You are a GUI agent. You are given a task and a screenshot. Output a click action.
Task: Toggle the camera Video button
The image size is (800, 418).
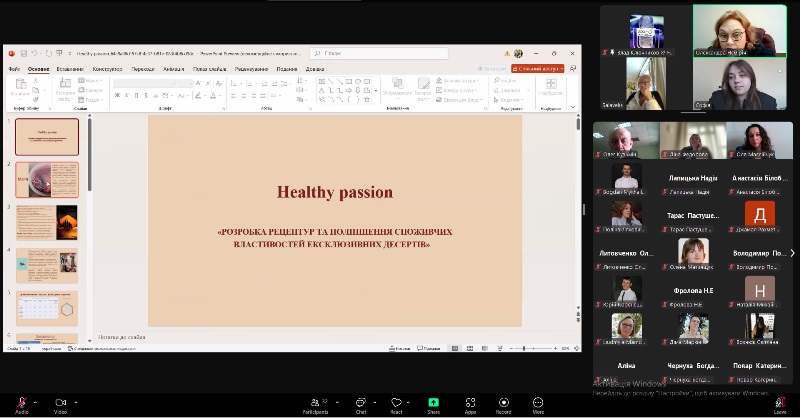(x=60, y=403)
